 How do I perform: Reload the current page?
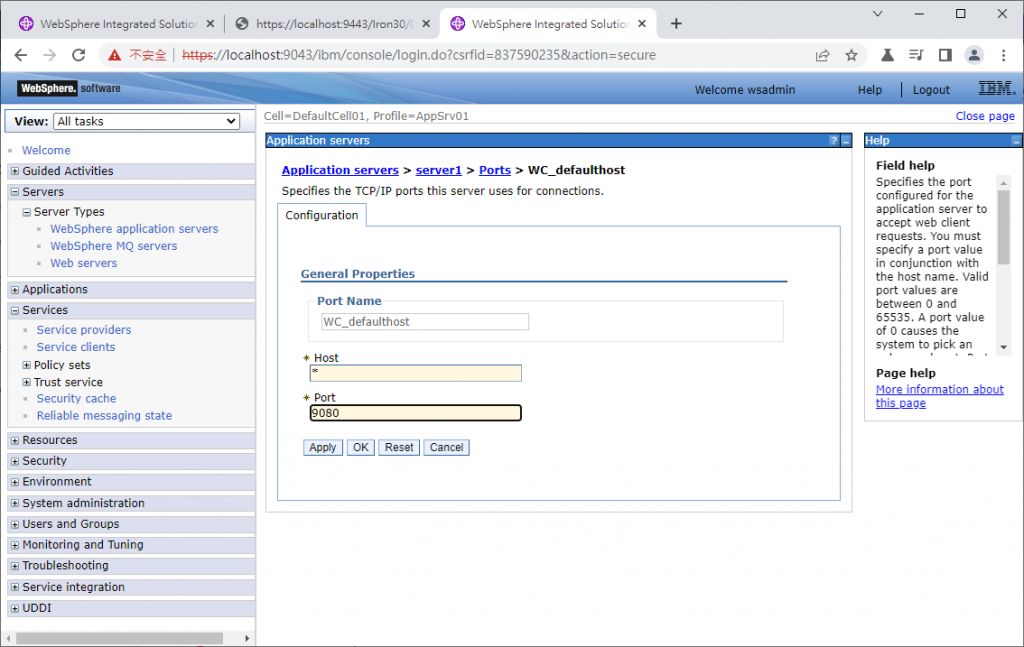[78, 55]
